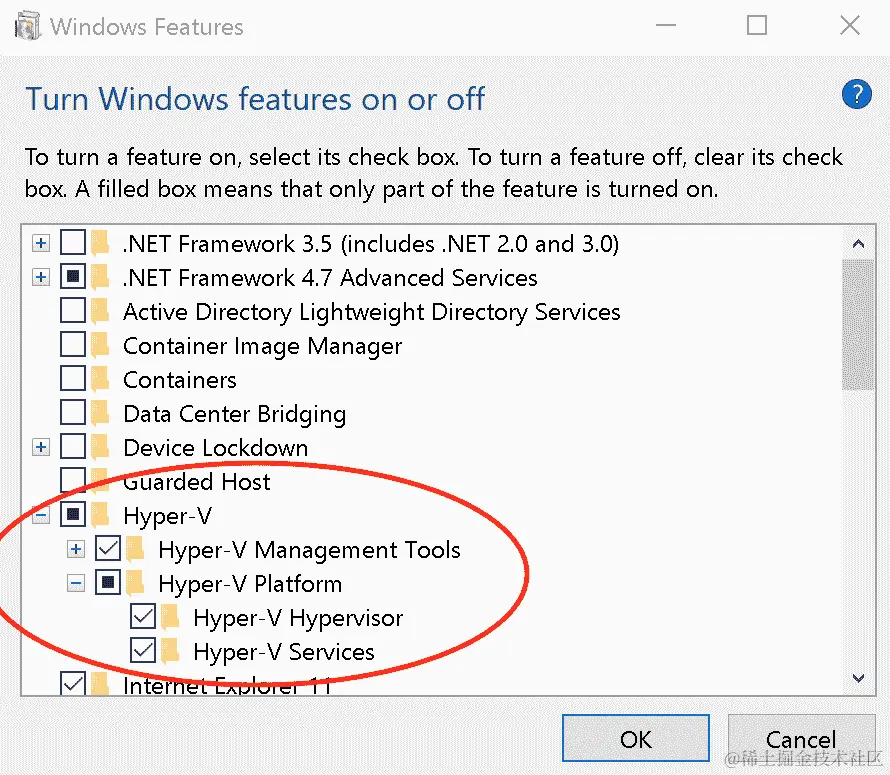Click the Windows Features title bar icon
Screen dimensions: 890x775
coord(28,26)
